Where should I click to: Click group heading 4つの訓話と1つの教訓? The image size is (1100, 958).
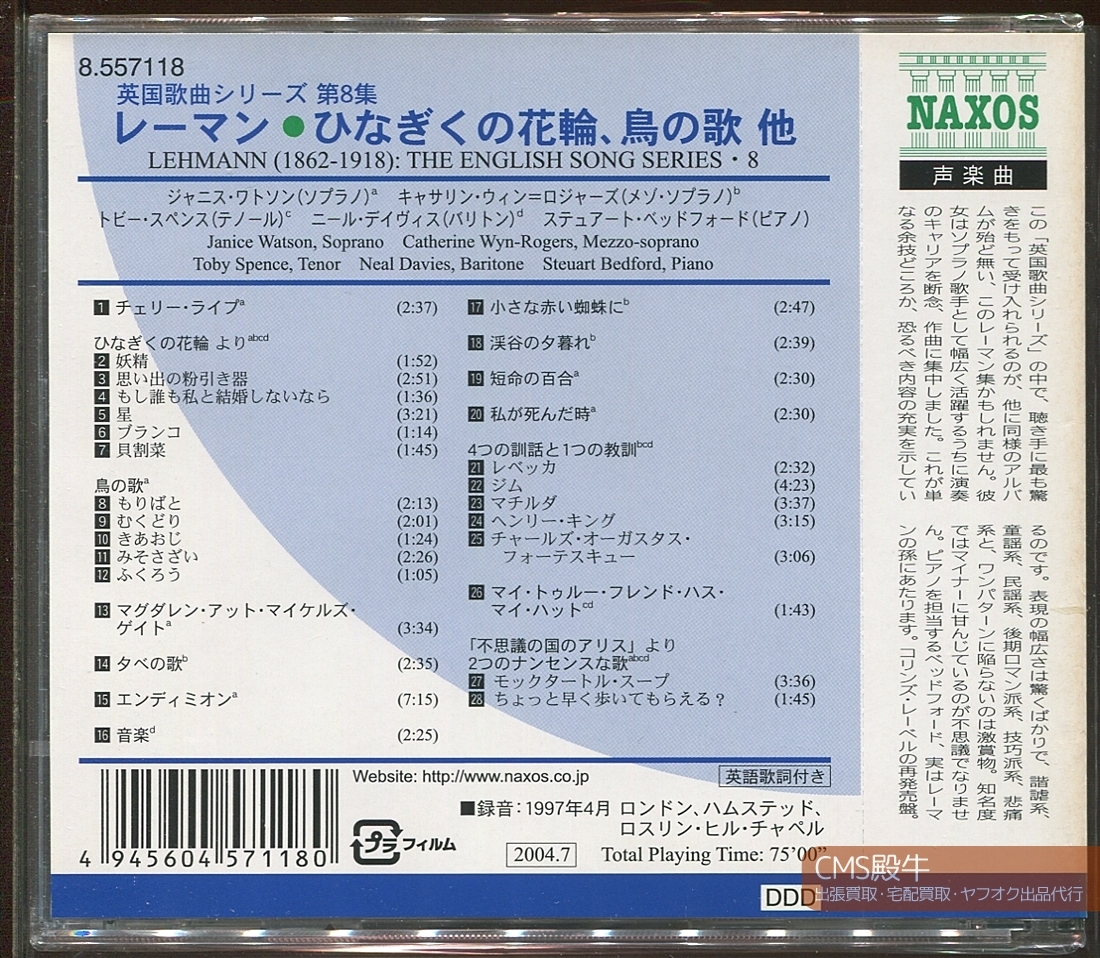[x=560, y=450]
